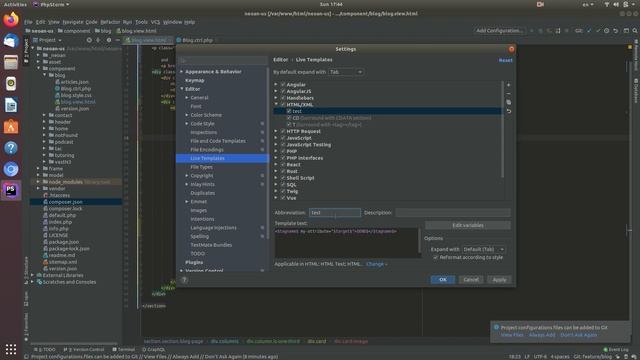This screenshot has height=360, width=640.
Task: Click the Description input field
Action: (x=453, y=213)
